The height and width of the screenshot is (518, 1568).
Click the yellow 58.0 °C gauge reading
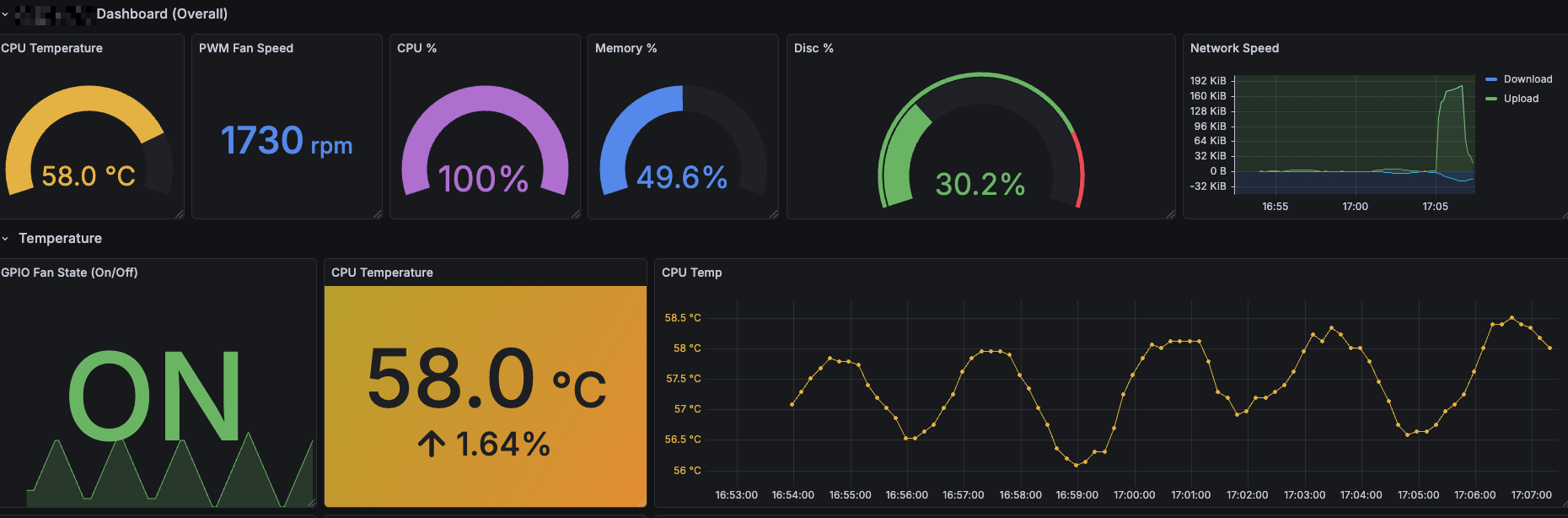[89, 176]
